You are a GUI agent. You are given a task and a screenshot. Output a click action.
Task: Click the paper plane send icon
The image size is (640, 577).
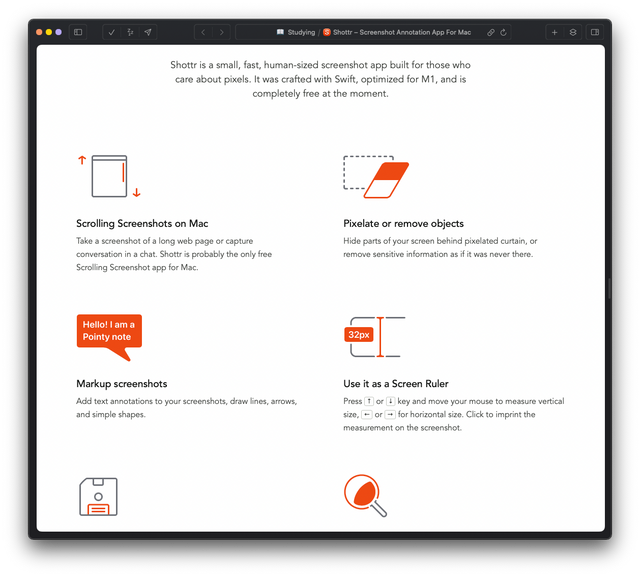pos(148,32)
